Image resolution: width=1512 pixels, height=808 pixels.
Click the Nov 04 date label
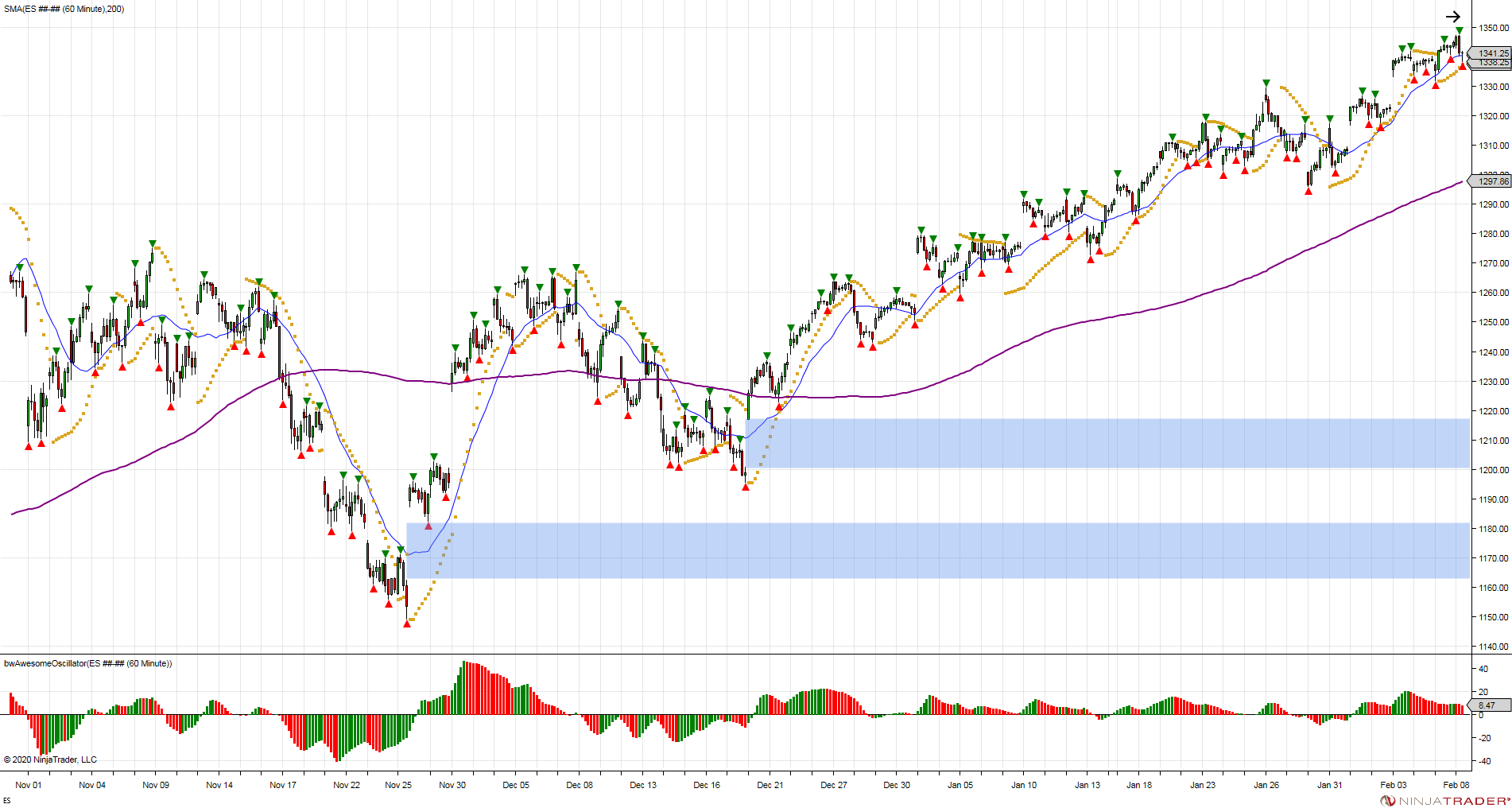92,785
